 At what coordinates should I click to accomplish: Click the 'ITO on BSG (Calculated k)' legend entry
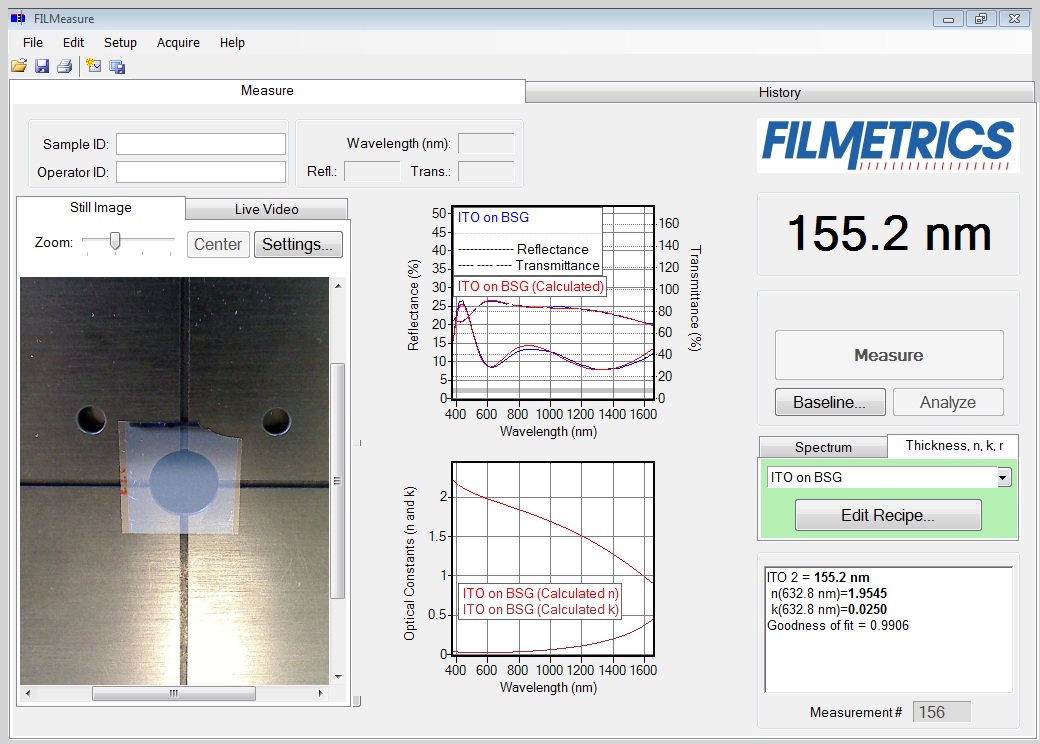pos(541,609)
